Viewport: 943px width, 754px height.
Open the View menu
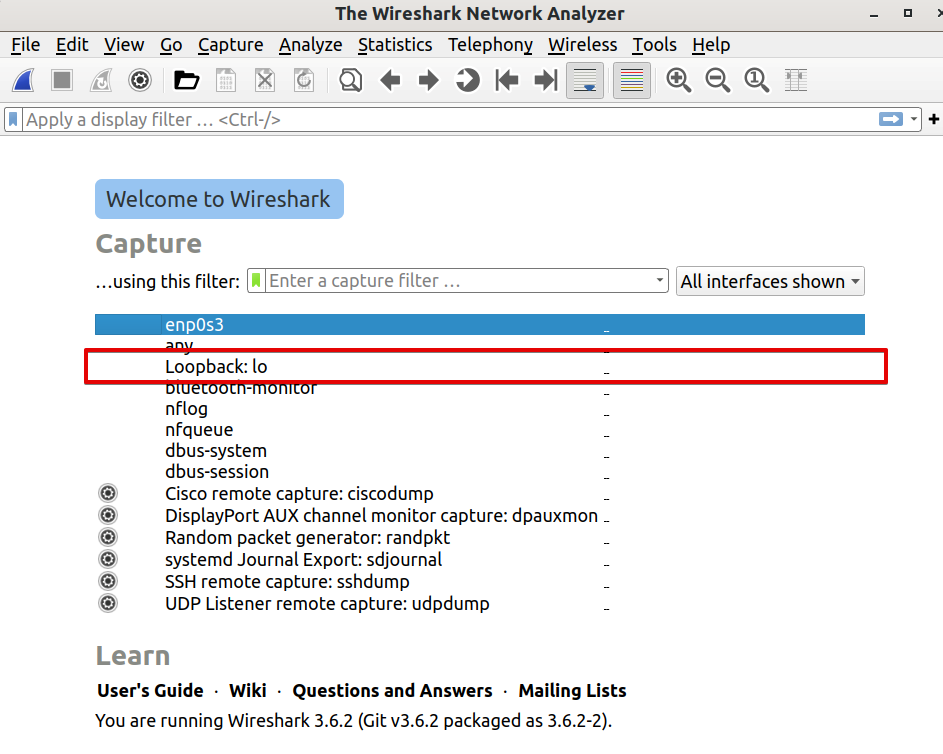click(124, 44)
